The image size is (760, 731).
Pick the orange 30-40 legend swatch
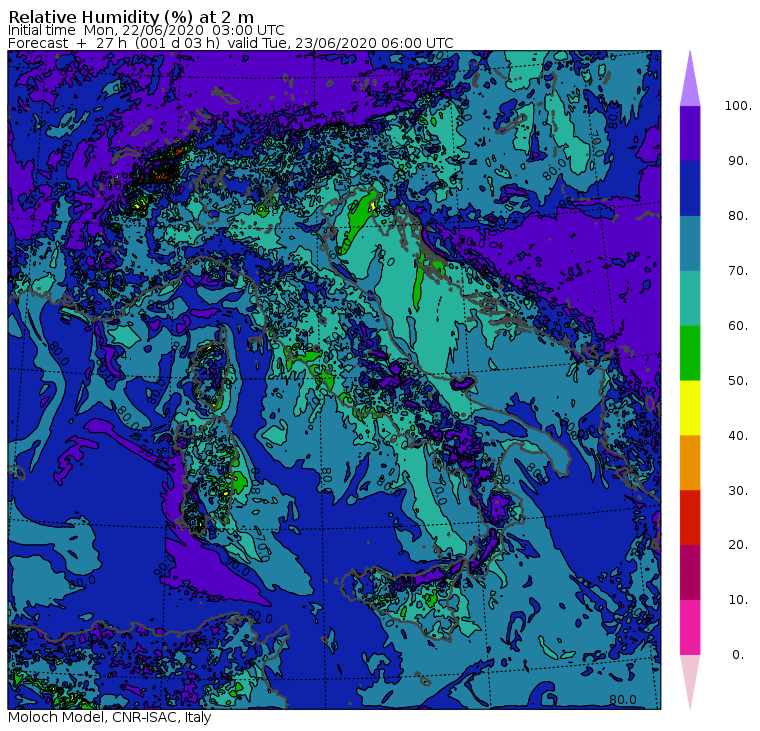690,462
